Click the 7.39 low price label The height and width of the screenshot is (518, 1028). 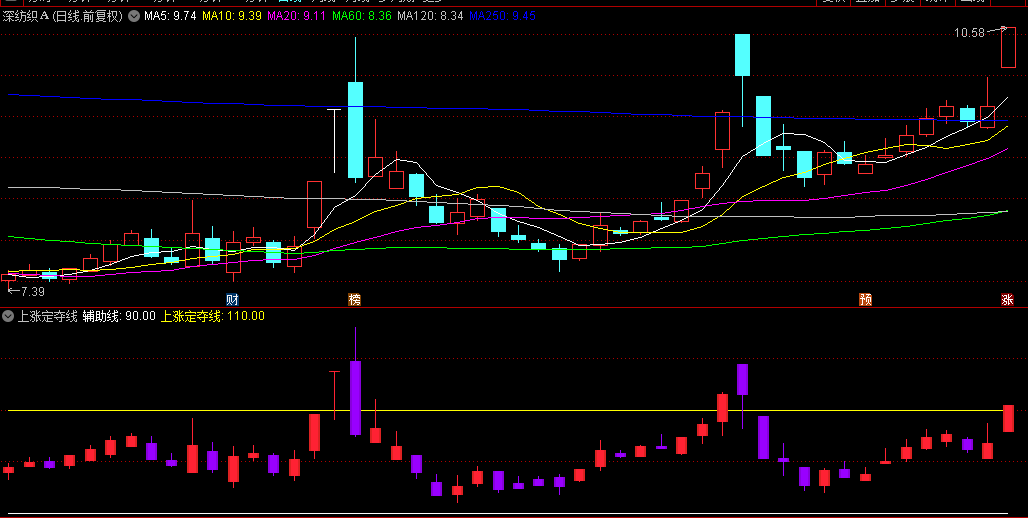pyautogui.click(x=32, y=291)
